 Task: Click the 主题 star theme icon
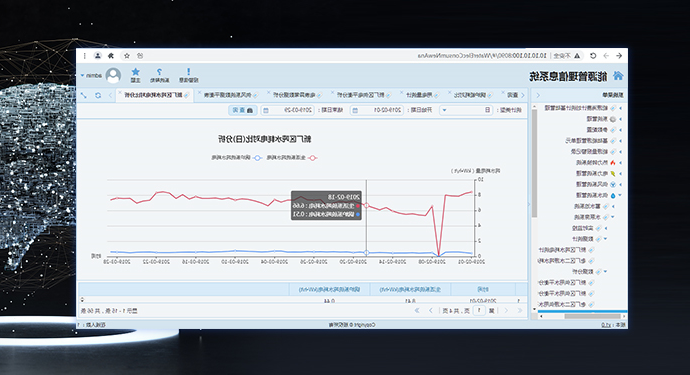[x=136, y=71]
